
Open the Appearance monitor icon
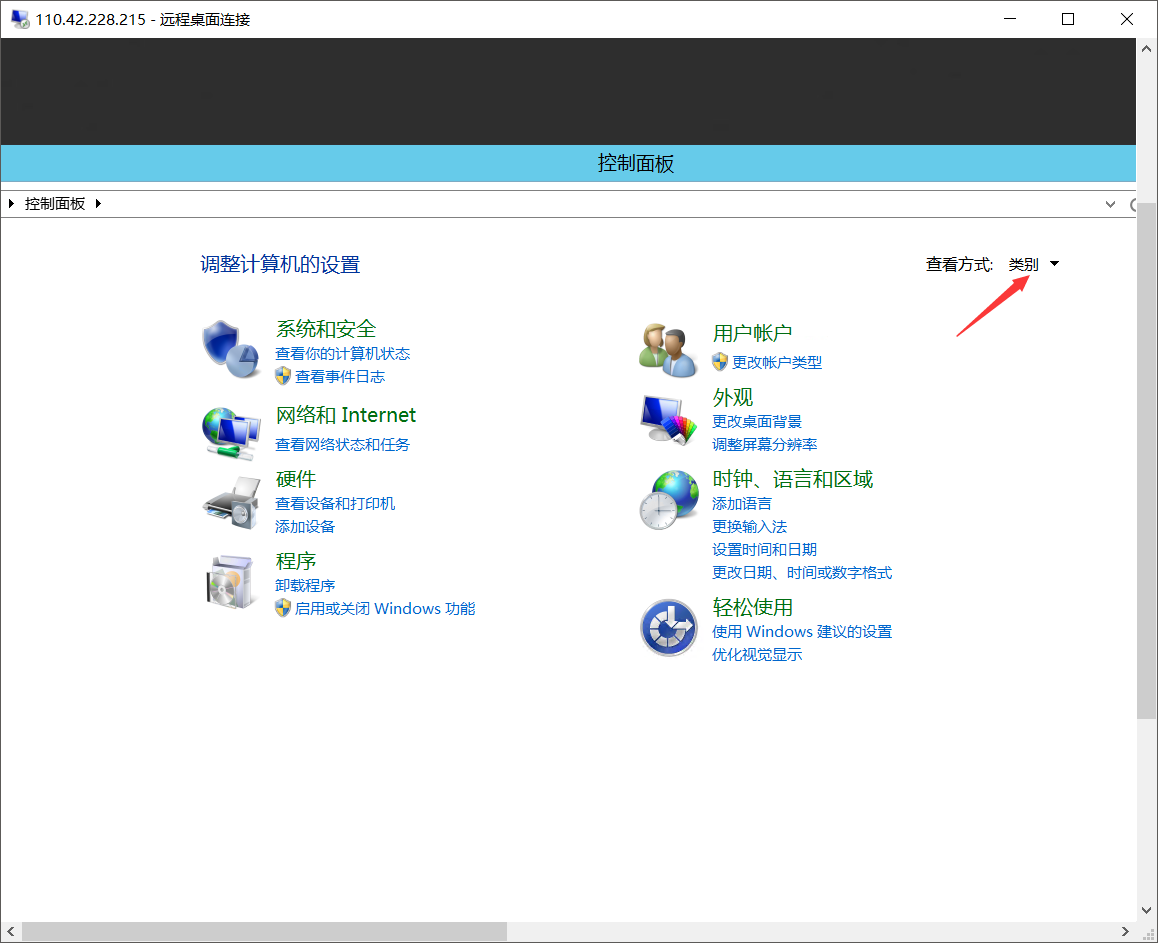pos(668,420)
